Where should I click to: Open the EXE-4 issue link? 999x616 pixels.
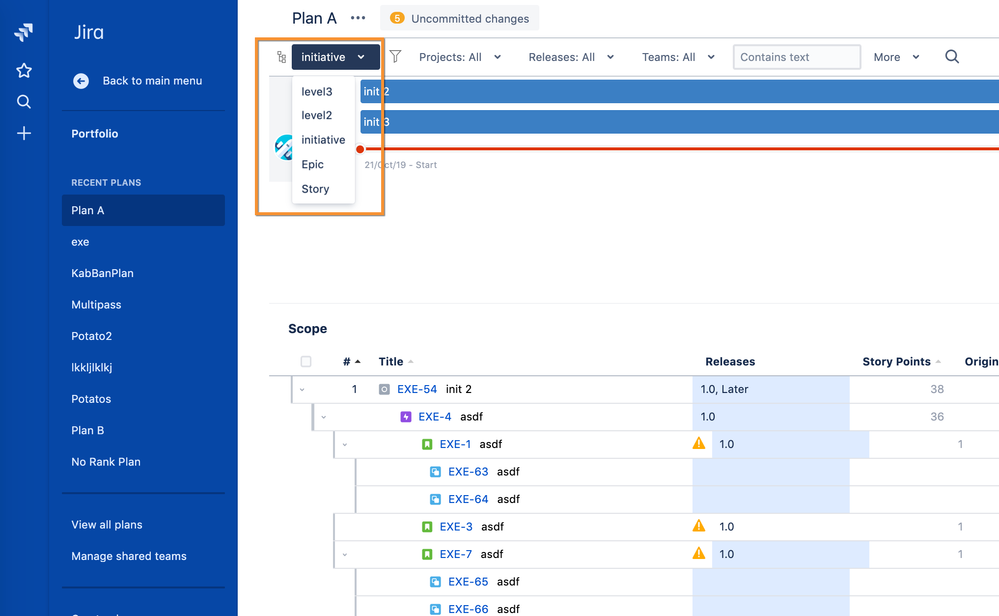pyautogui.click(x=435, y=417)
